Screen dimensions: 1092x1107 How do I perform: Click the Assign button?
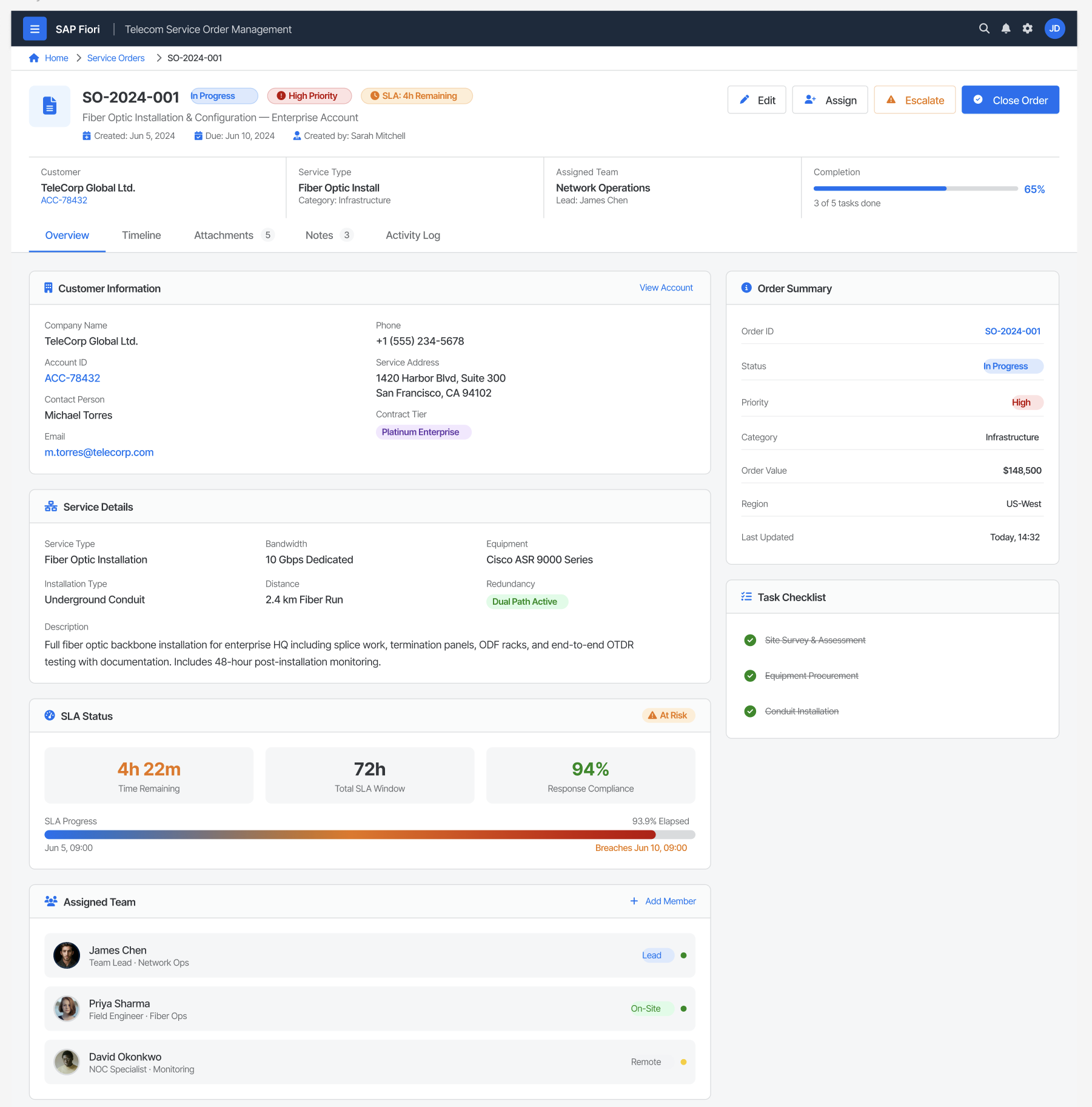830,99
